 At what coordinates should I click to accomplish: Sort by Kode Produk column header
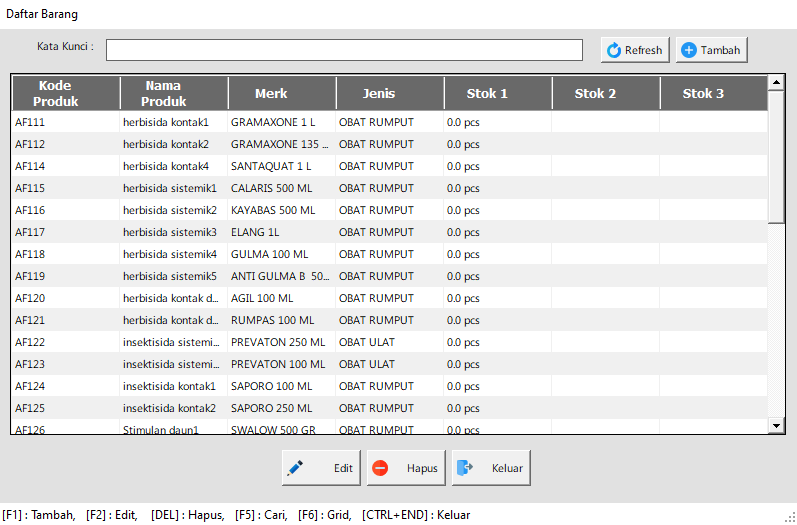tap(66, 93)
